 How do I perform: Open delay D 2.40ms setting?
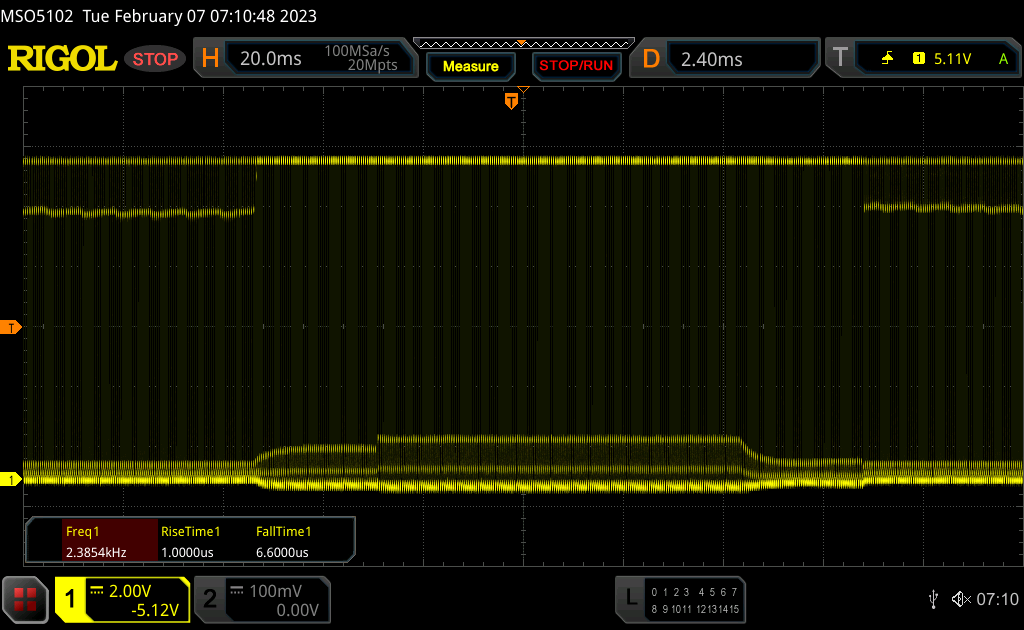pos(724,59)
